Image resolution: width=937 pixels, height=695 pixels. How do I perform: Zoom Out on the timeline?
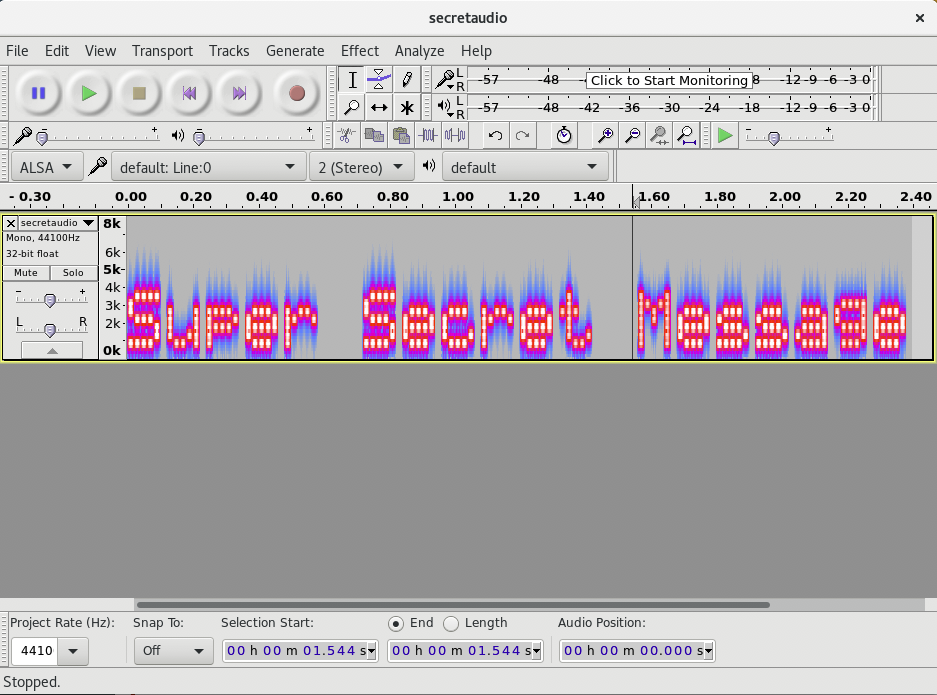[x=632, y=136]
